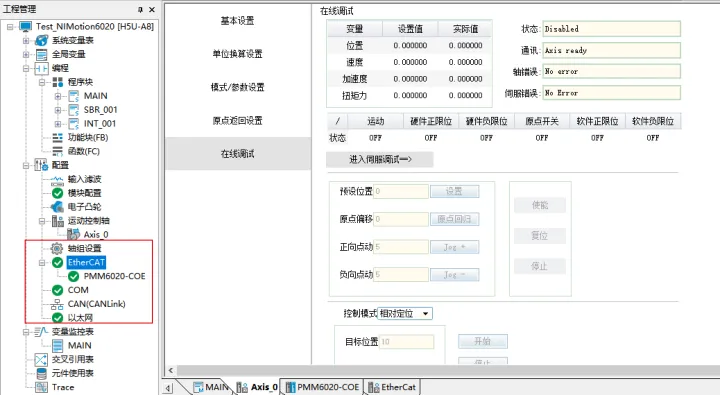
Task: Open the 基本设置 settings page
Action: [x=237, y=21]
